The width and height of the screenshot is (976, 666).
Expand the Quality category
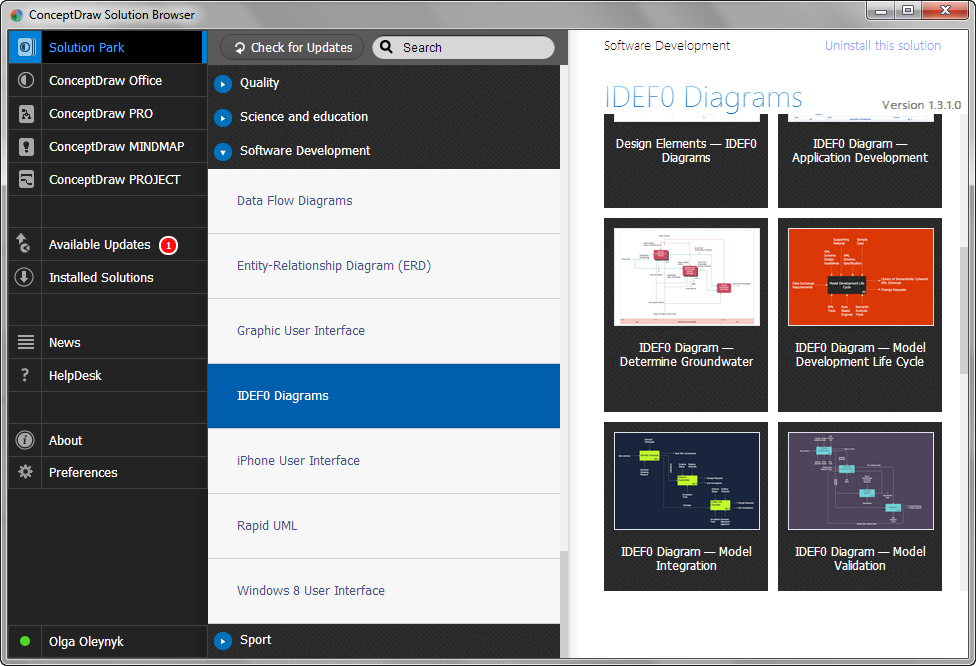[223, 84]
